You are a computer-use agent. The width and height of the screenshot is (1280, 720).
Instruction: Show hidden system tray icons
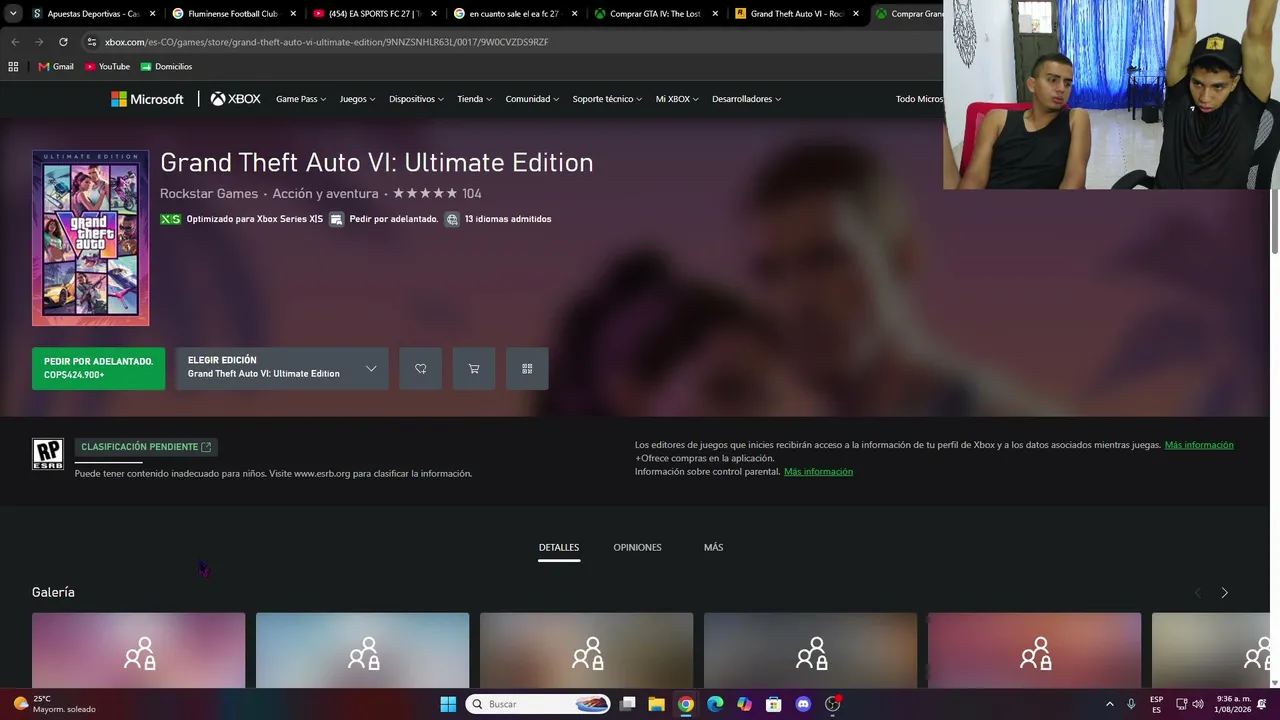click(1109, 704)
